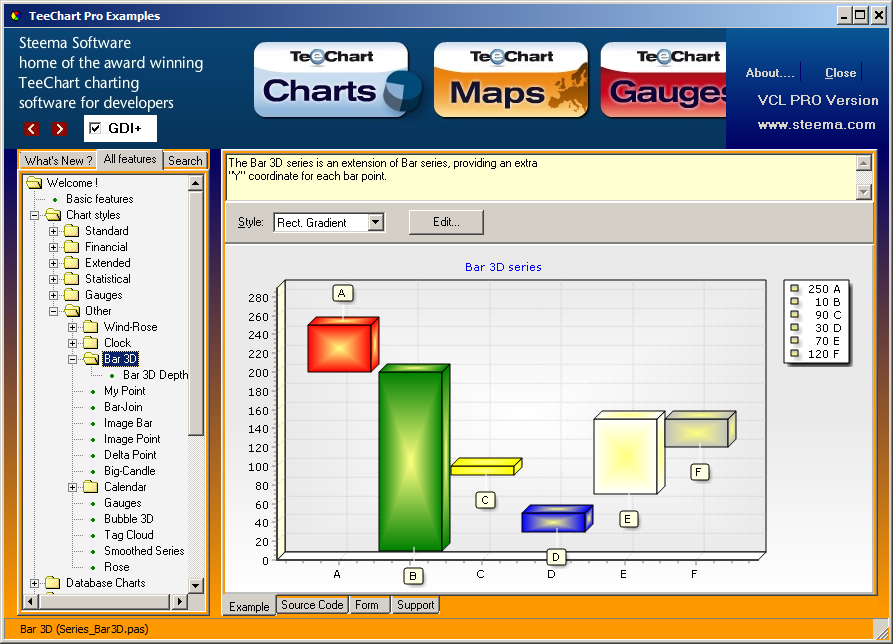
Task: Select the Bar-Join tree item
Action: [x=123, y=407]
